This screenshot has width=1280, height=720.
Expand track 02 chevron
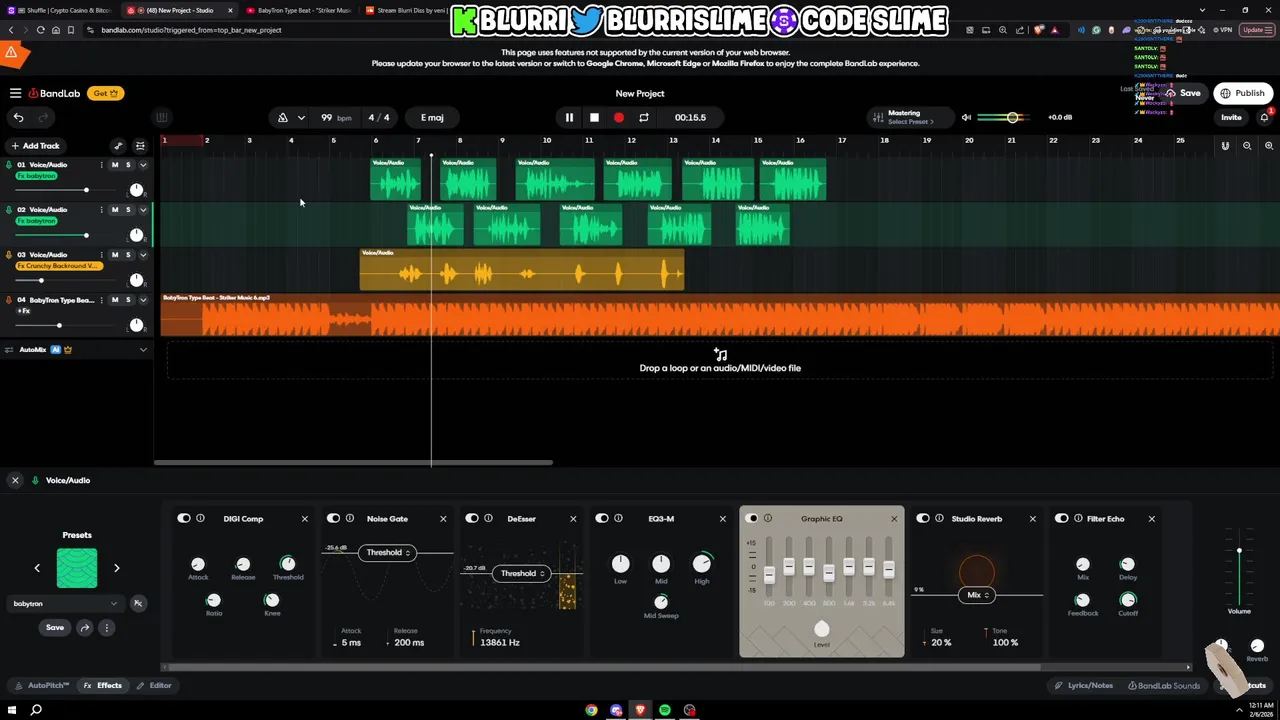143,210
